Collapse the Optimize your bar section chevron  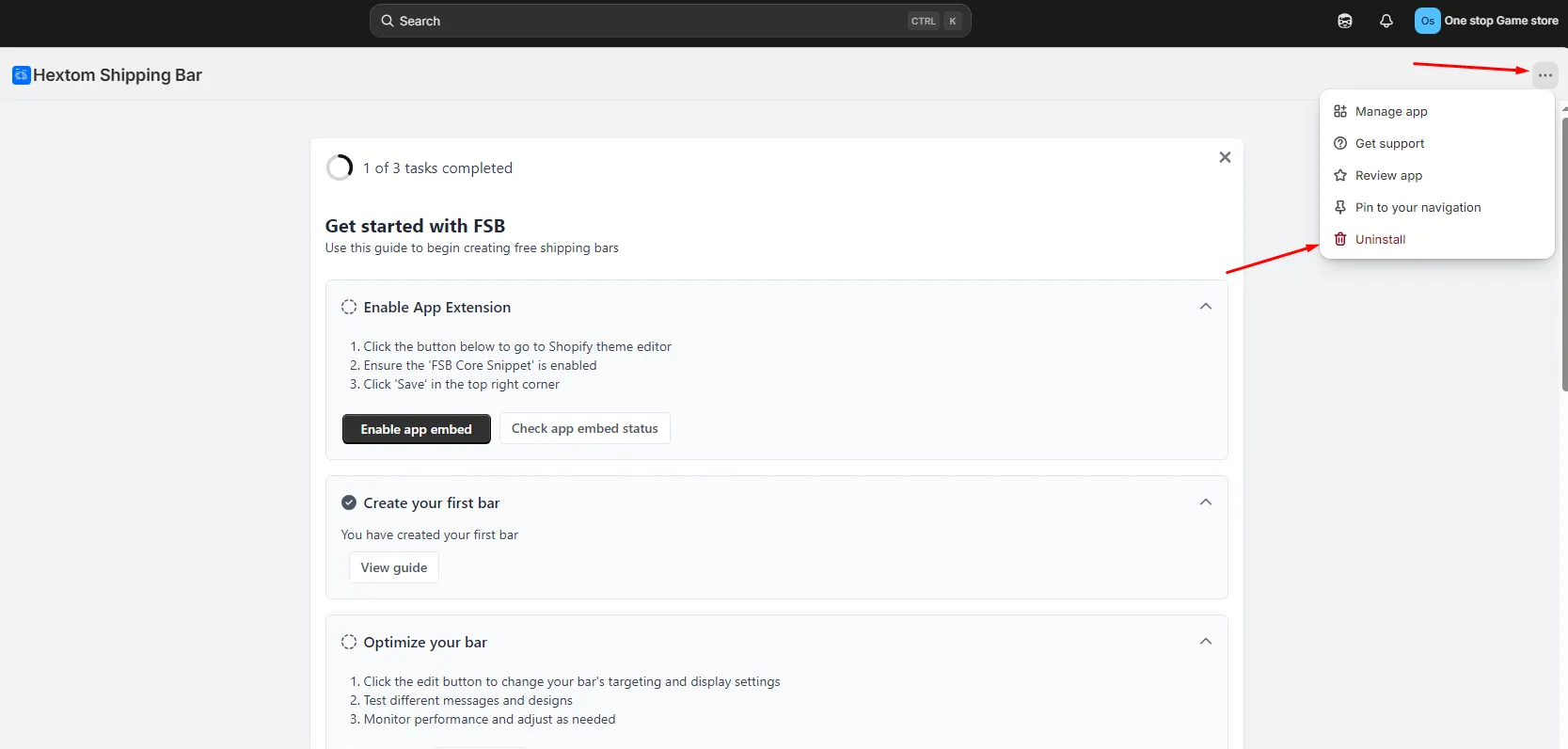1206,642
